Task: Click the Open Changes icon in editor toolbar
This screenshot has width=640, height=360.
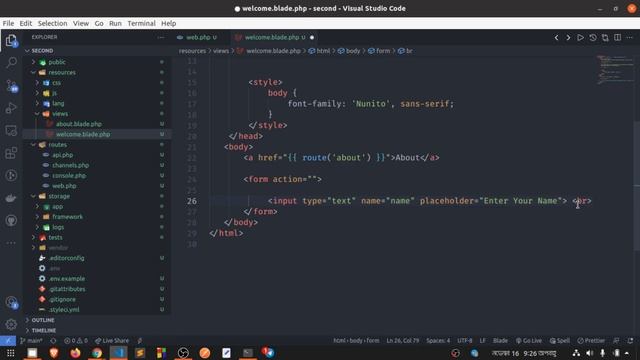Action: point(605,38)
